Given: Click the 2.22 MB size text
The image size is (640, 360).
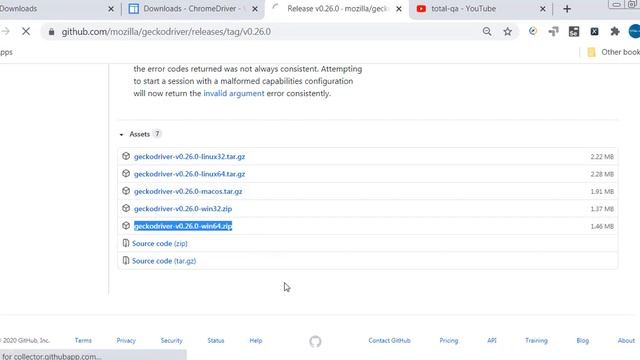Looking at the screenshot, I should click(x=602, y=157).
